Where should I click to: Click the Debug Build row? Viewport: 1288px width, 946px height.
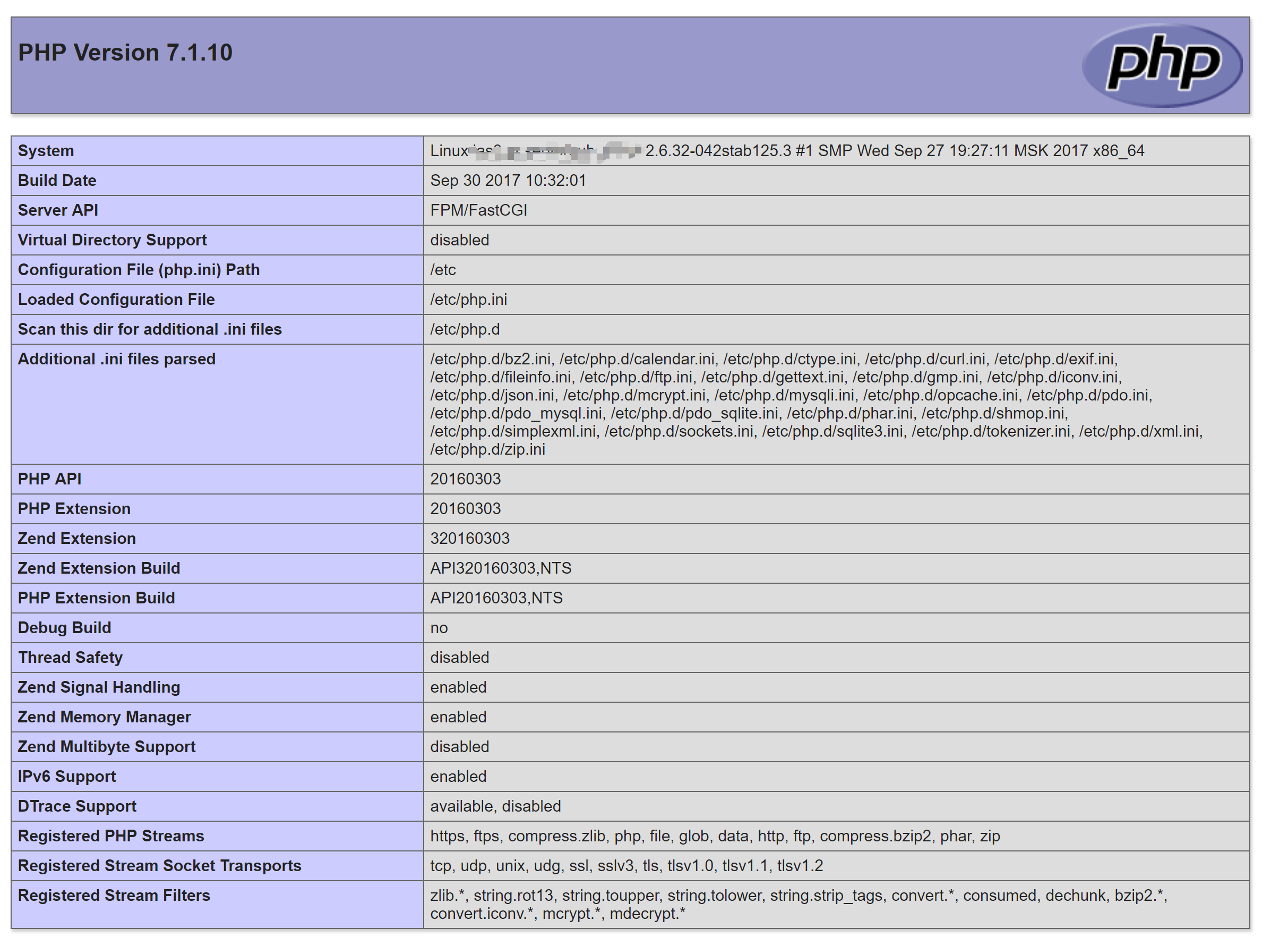64,628
